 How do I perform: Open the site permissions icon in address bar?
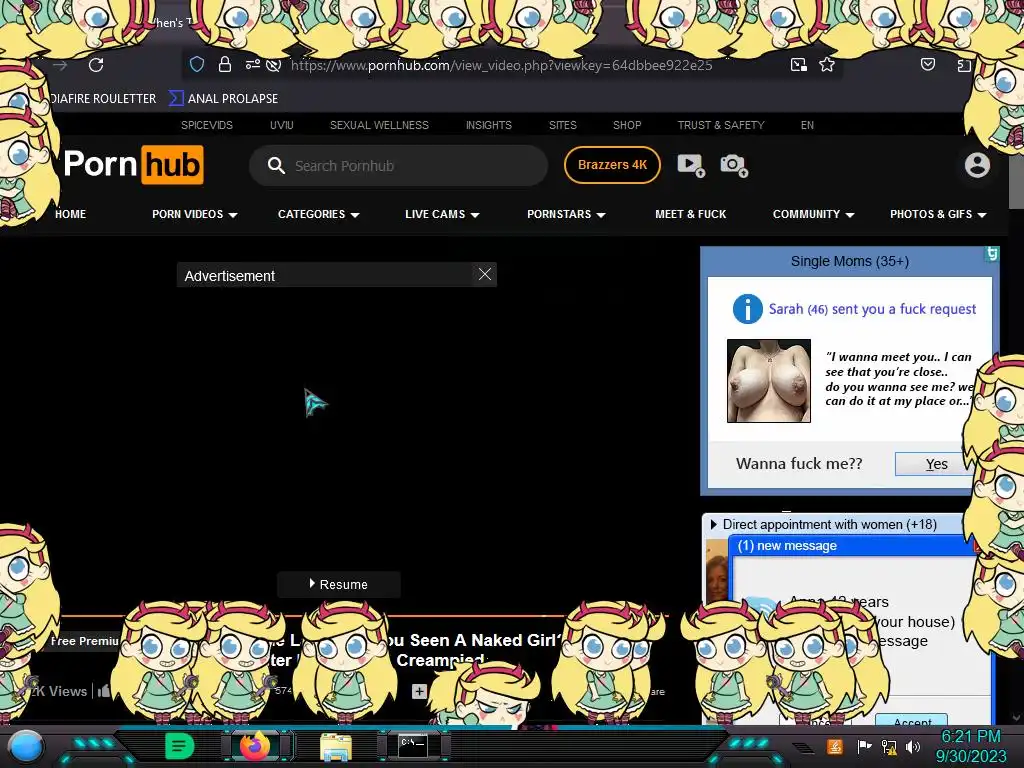(252, 64)
